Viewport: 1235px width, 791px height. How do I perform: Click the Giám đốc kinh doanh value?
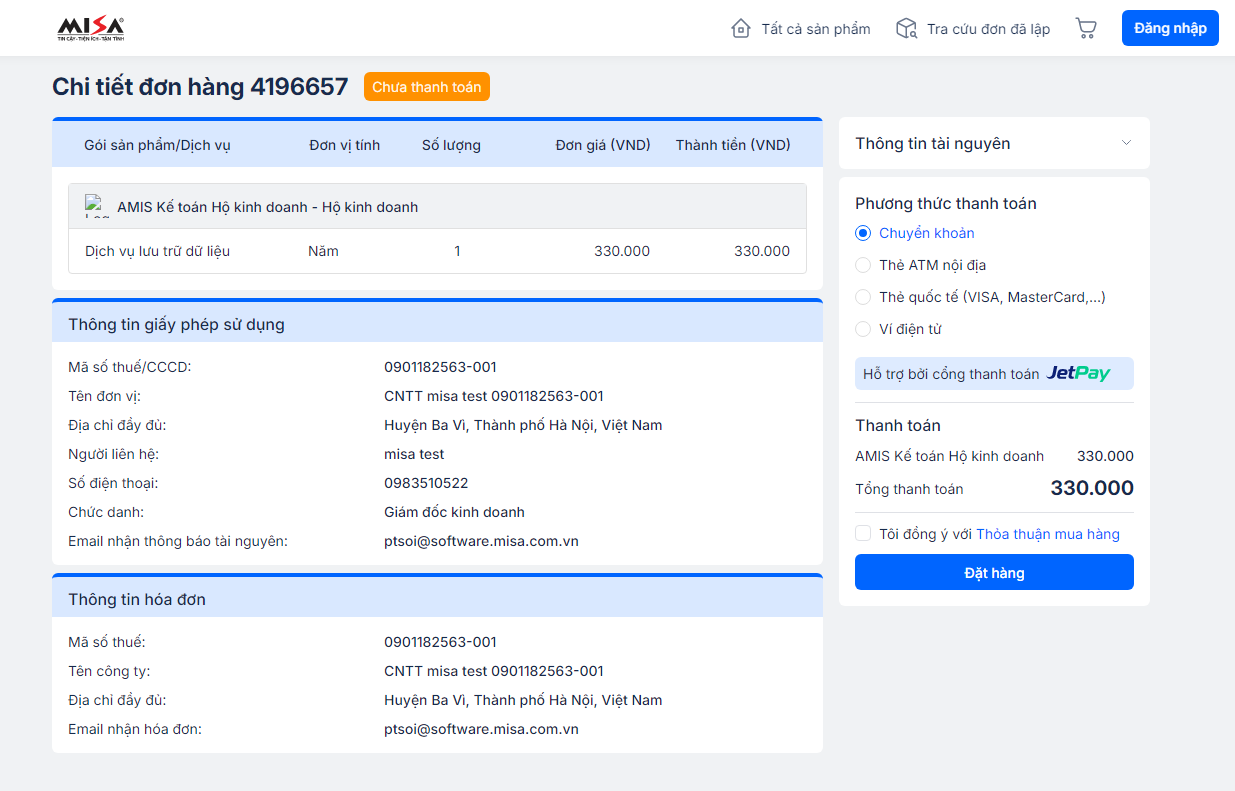(454, 512)
